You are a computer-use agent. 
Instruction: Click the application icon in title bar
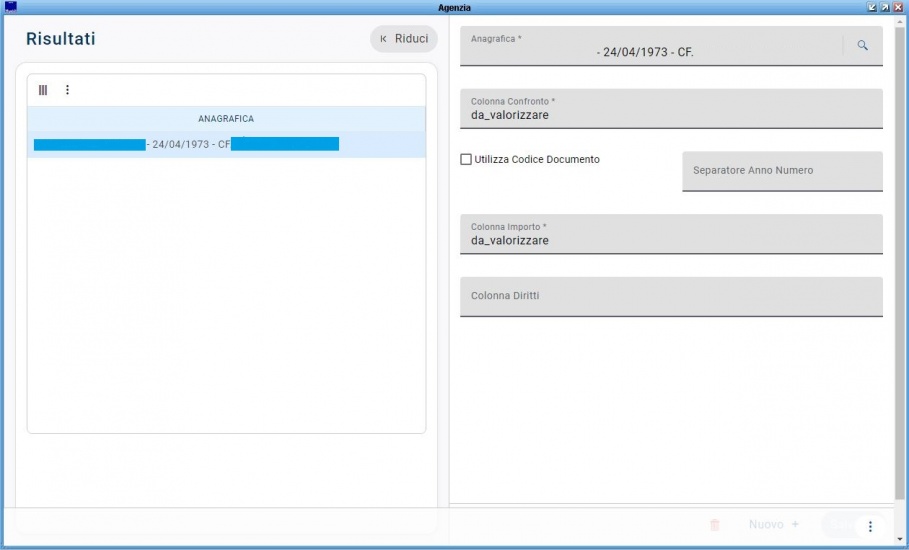11,7
